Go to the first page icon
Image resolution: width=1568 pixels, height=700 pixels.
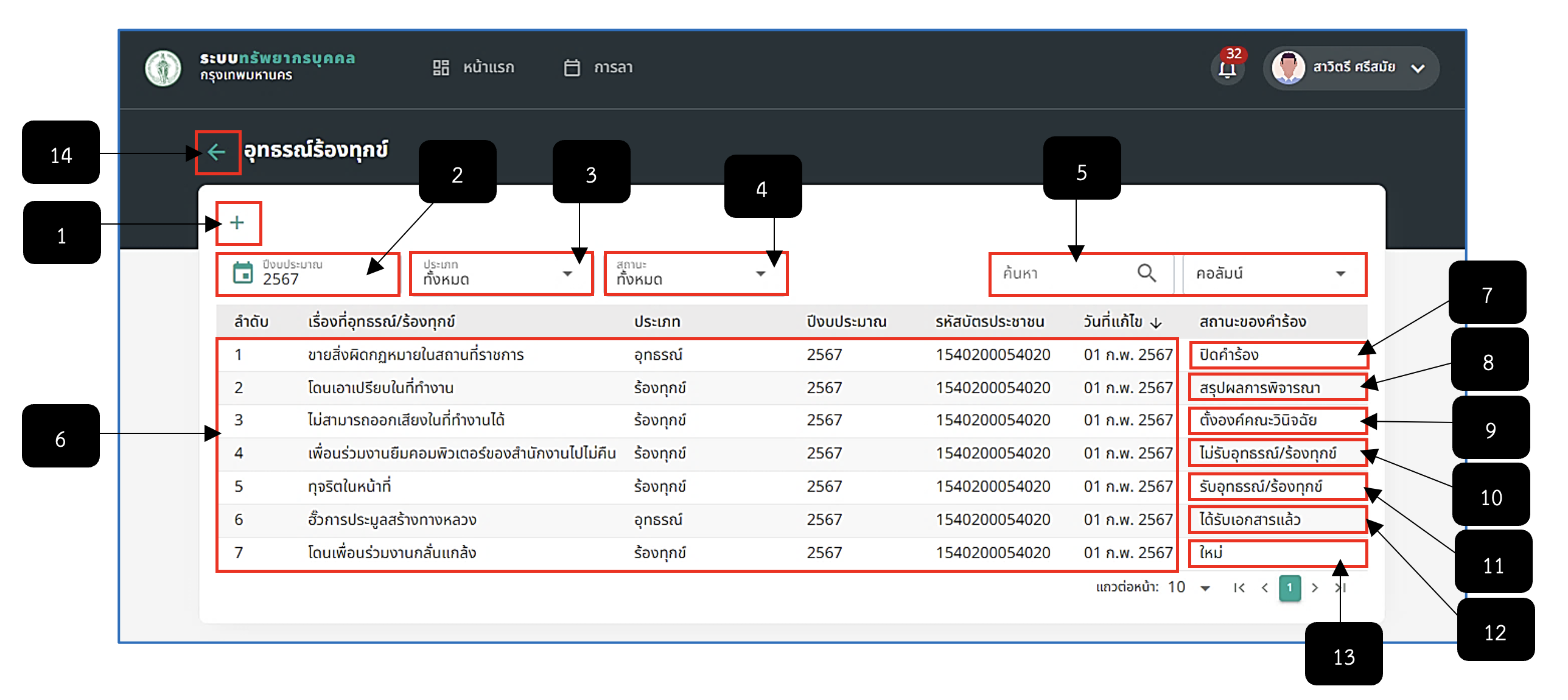(x=1239, y=587)
